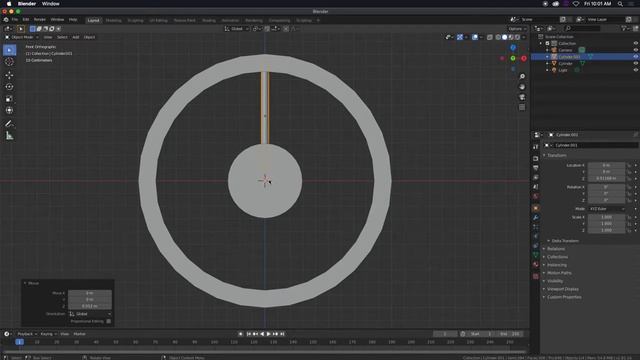
Task: Open the Keying popover in the timeline
Action: pyautogui.click(x=48, y=334)
